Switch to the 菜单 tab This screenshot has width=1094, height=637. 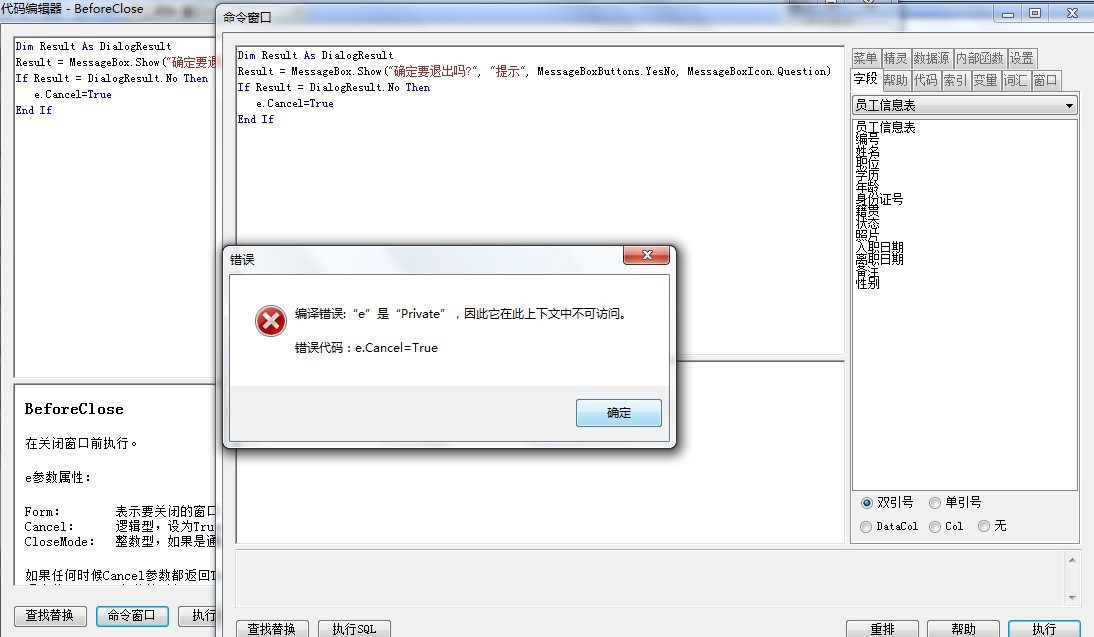866,58
